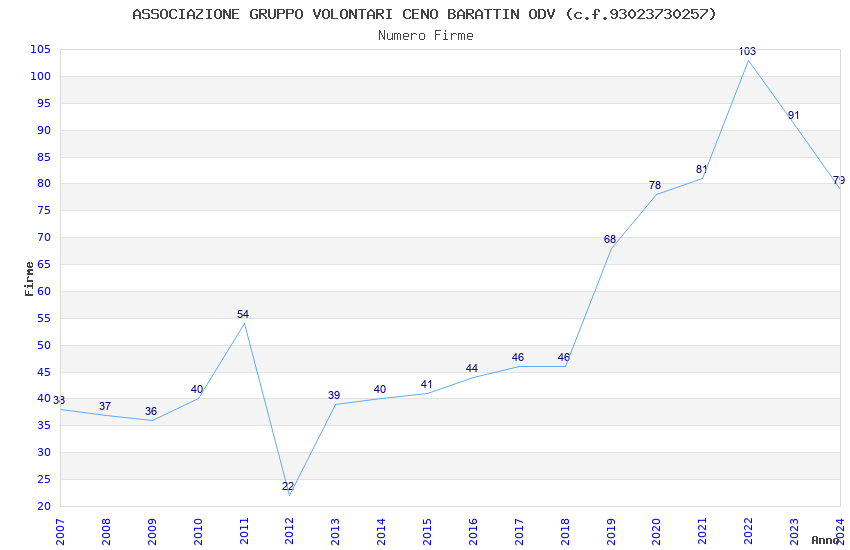Click the y-axis tick label 95

pyautogui.click(x=44, y=103)
